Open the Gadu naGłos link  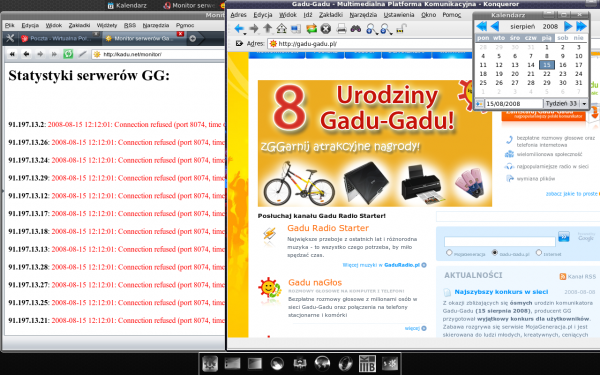[315, 282]
